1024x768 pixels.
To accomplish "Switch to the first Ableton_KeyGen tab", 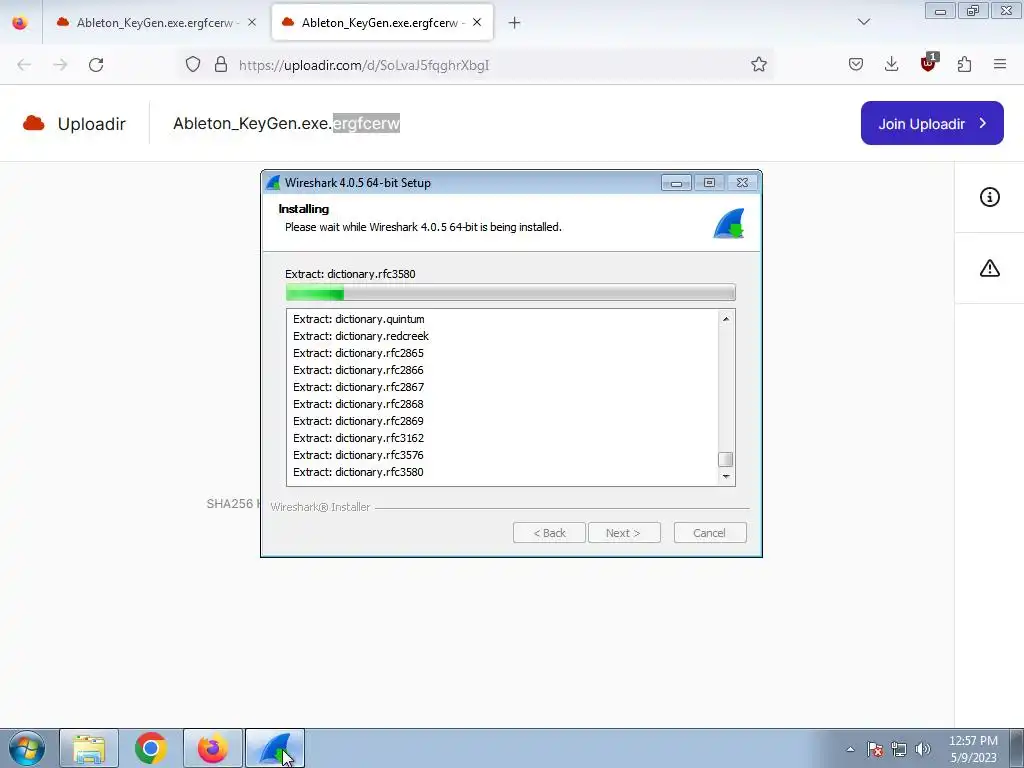I will point(155,23).
